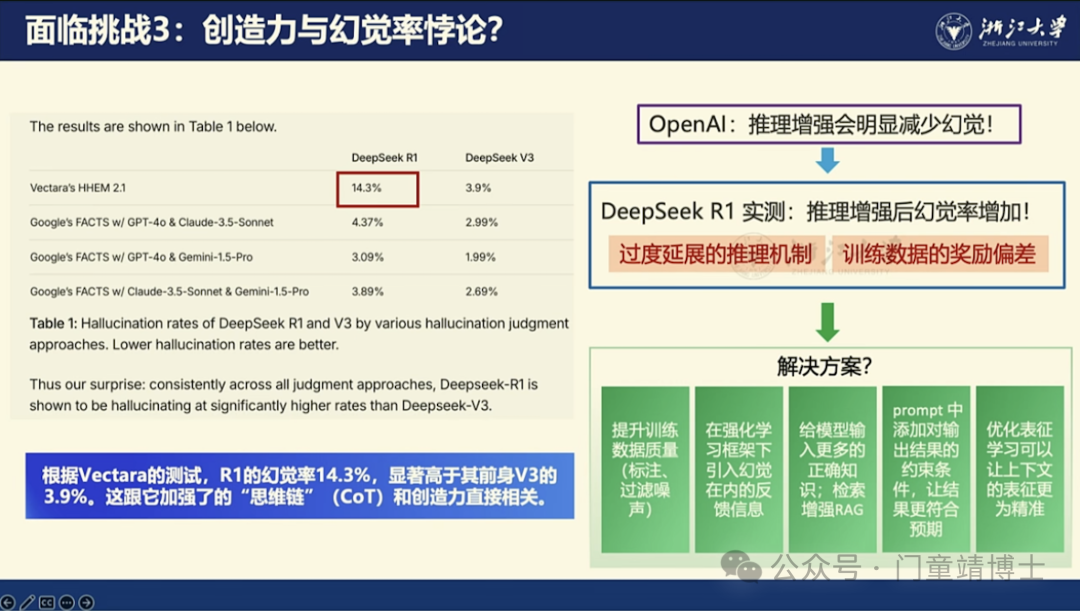Advance to the next slide arrow
The width and height of the screenshot is (1080, 611).
pyautogui.click(x=86, y=603)
